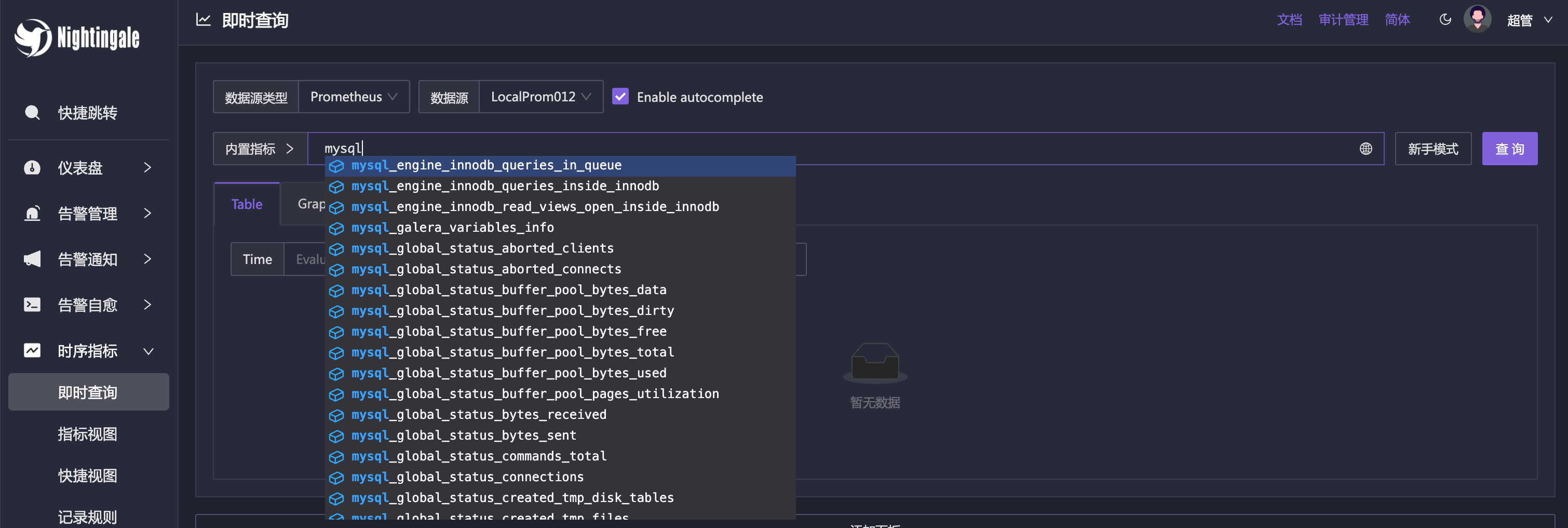This screenshot has height=528, width=1568.
Task: Click the megaphone icon for 告警通知
Action: tap(32, 259)
